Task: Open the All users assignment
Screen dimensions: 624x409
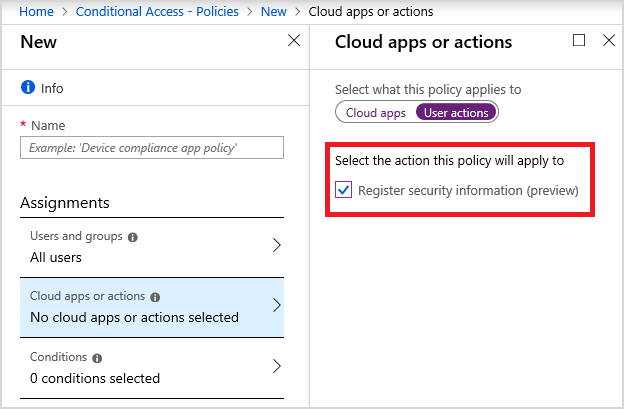Action: pos(56,257)
